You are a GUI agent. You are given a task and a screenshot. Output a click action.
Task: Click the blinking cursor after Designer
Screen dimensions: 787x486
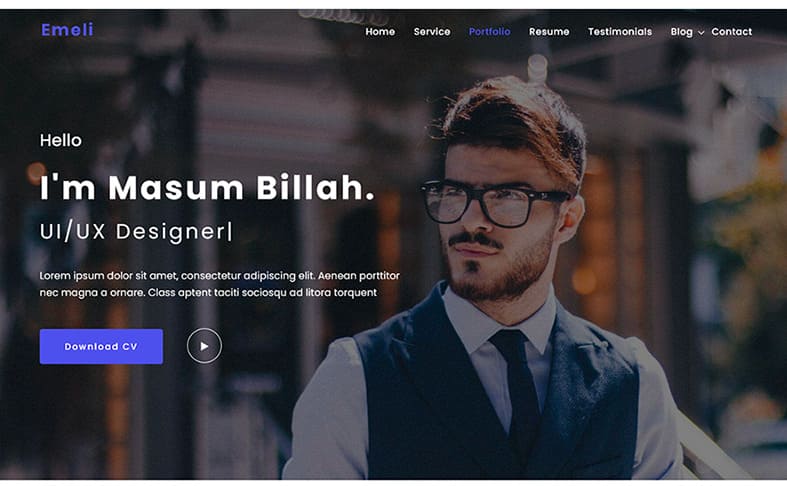tap(230, 231)
